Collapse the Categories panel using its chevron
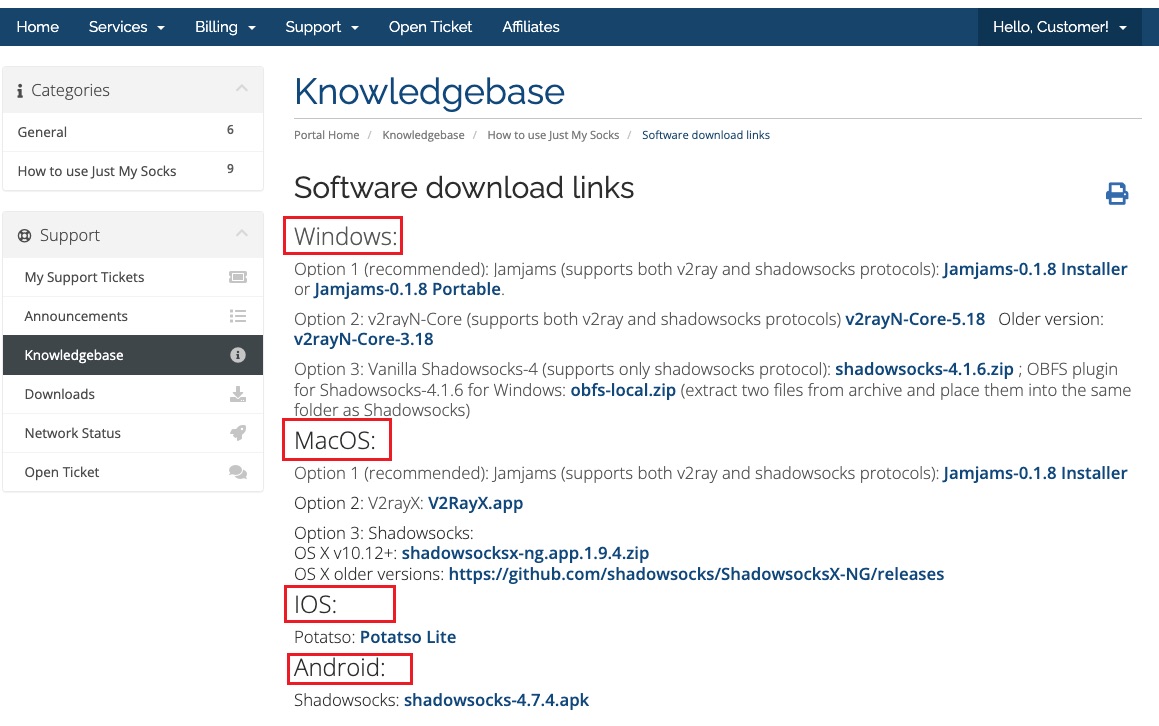Viewport: 1159px width, 726px height. (x=241, y=89)
